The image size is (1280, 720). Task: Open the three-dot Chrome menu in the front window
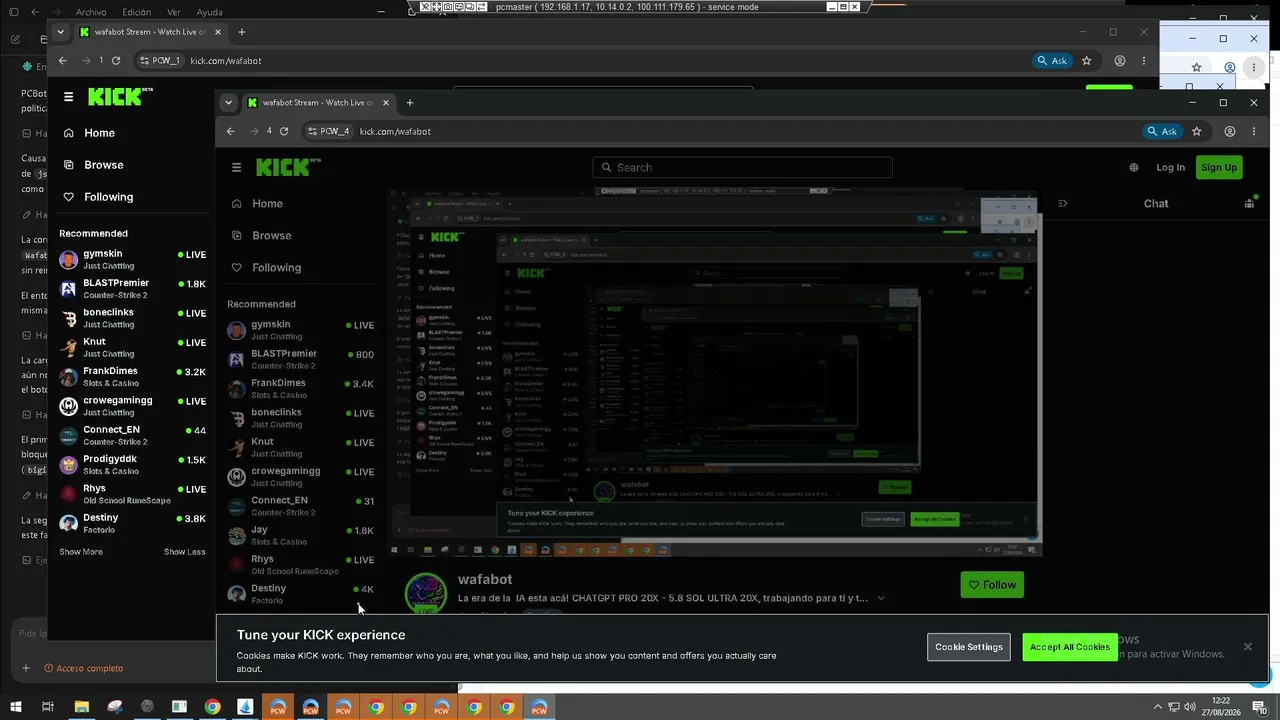1254,131
